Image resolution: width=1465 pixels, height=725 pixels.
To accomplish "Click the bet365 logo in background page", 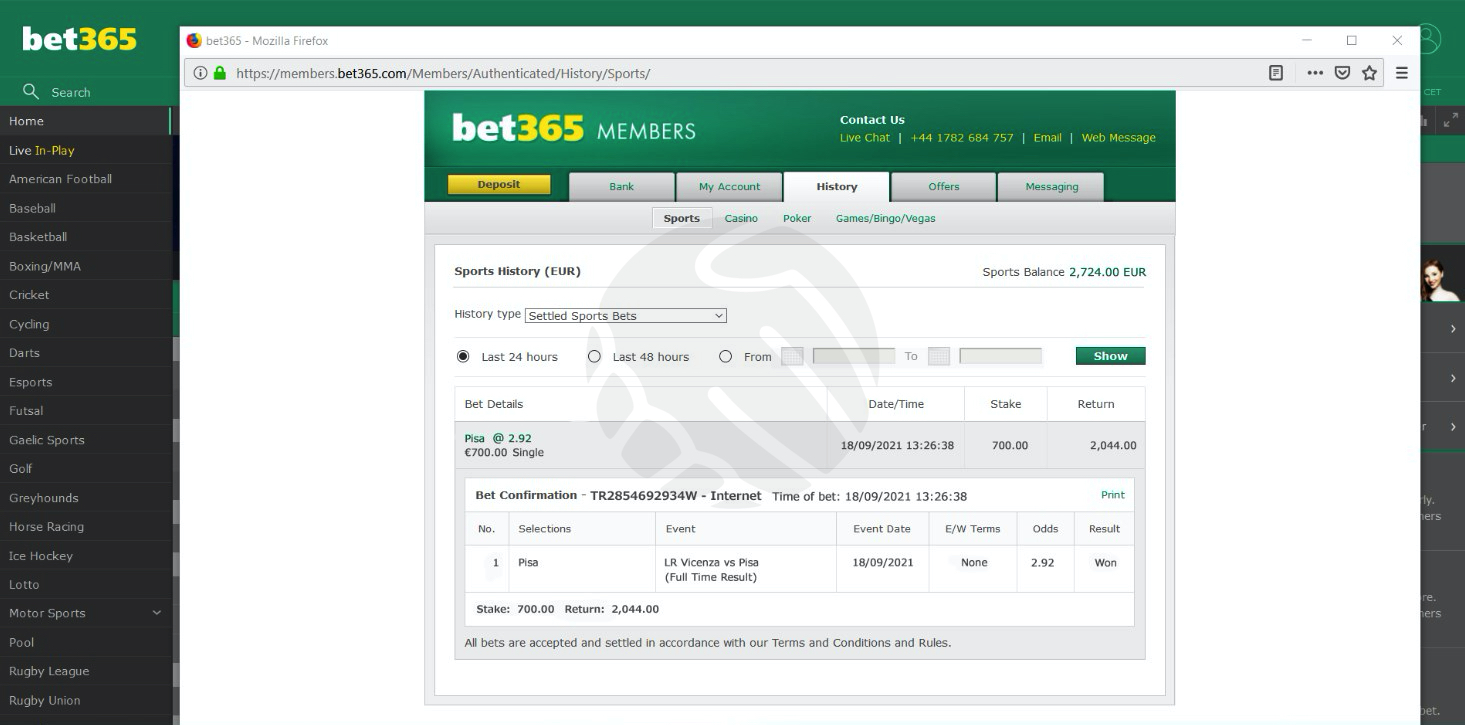I will [x=79, y=39].
